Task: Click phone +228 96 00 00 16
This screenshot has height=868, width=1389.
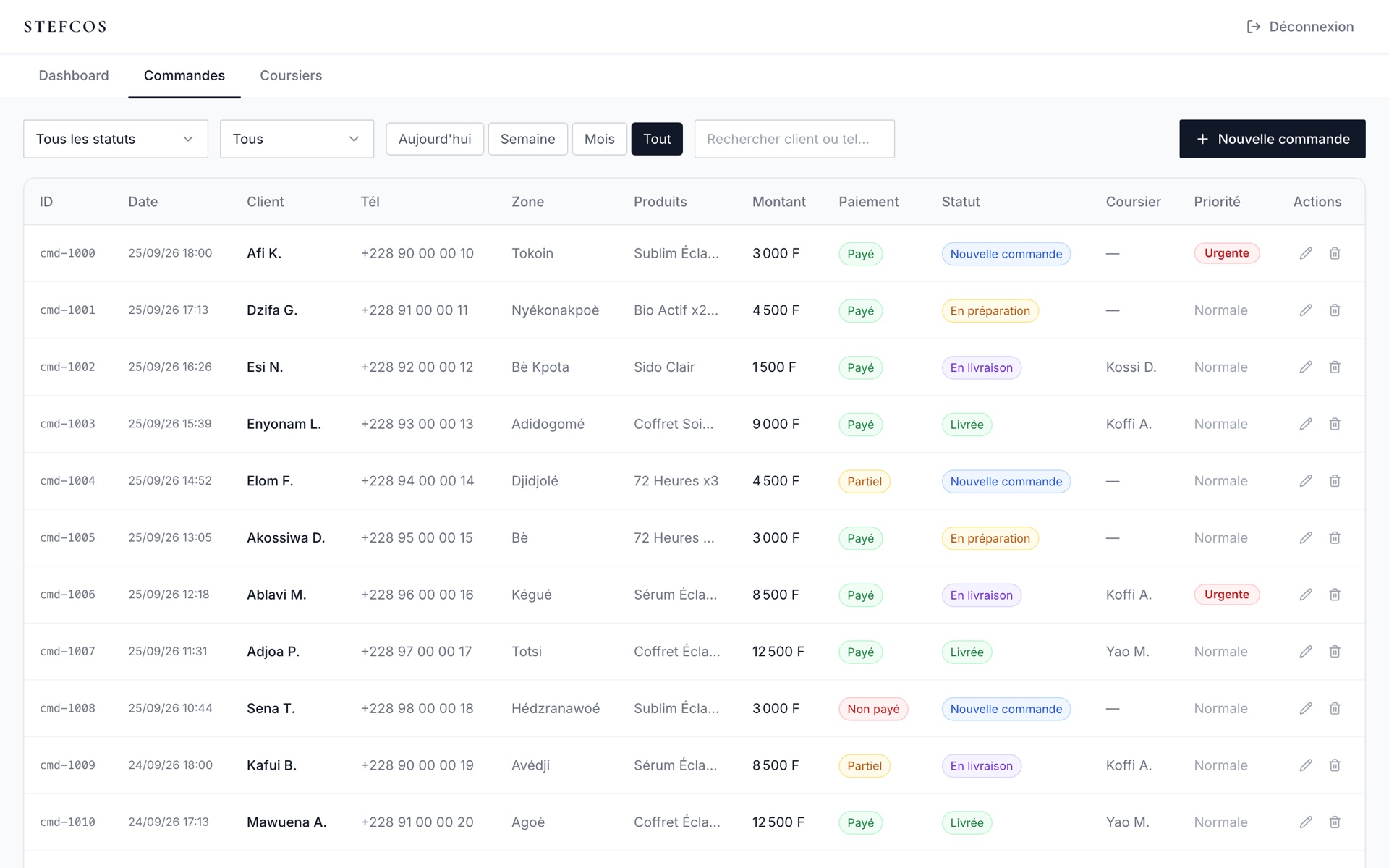Action: 417,595
